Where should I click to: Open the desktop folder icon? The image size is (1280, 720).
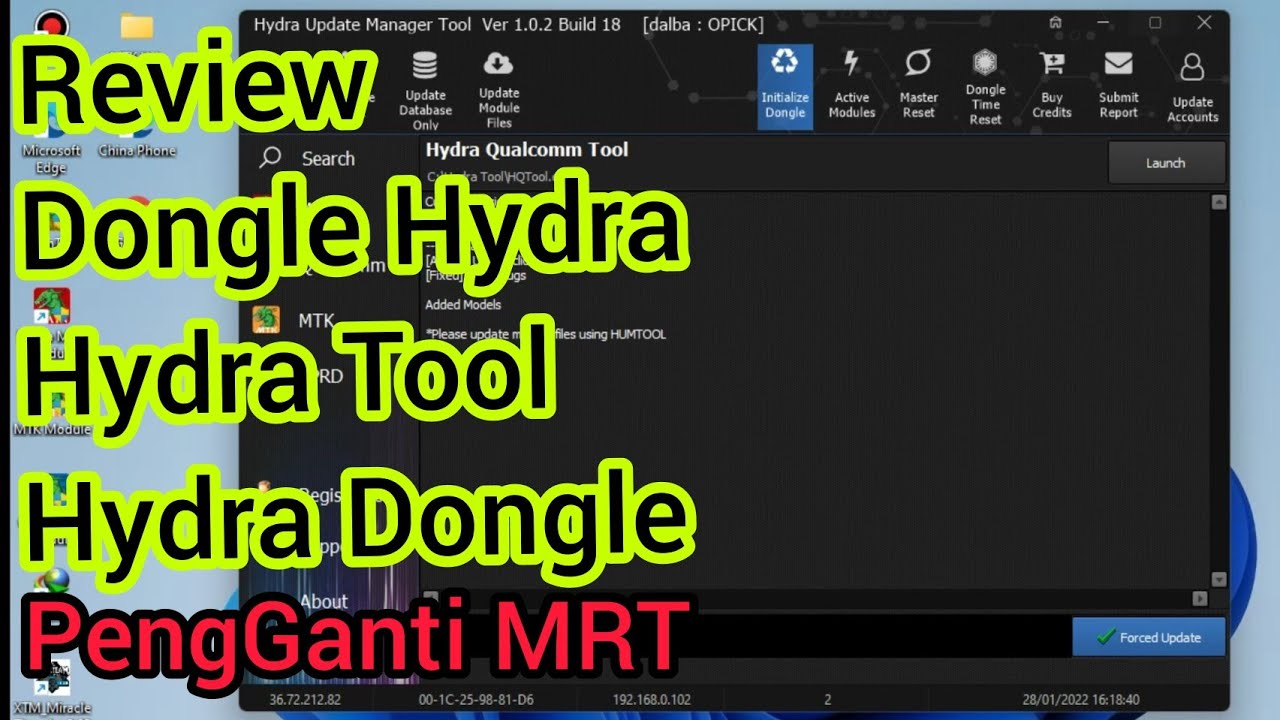click(137, 26)
